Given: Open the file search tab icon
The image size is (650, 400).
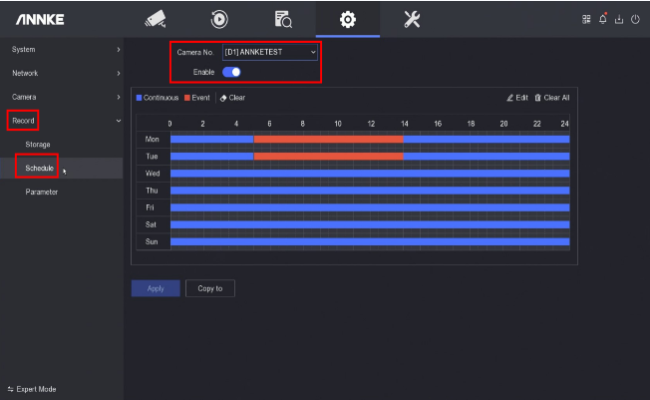Looking at the screenshot, I should 283,19.
